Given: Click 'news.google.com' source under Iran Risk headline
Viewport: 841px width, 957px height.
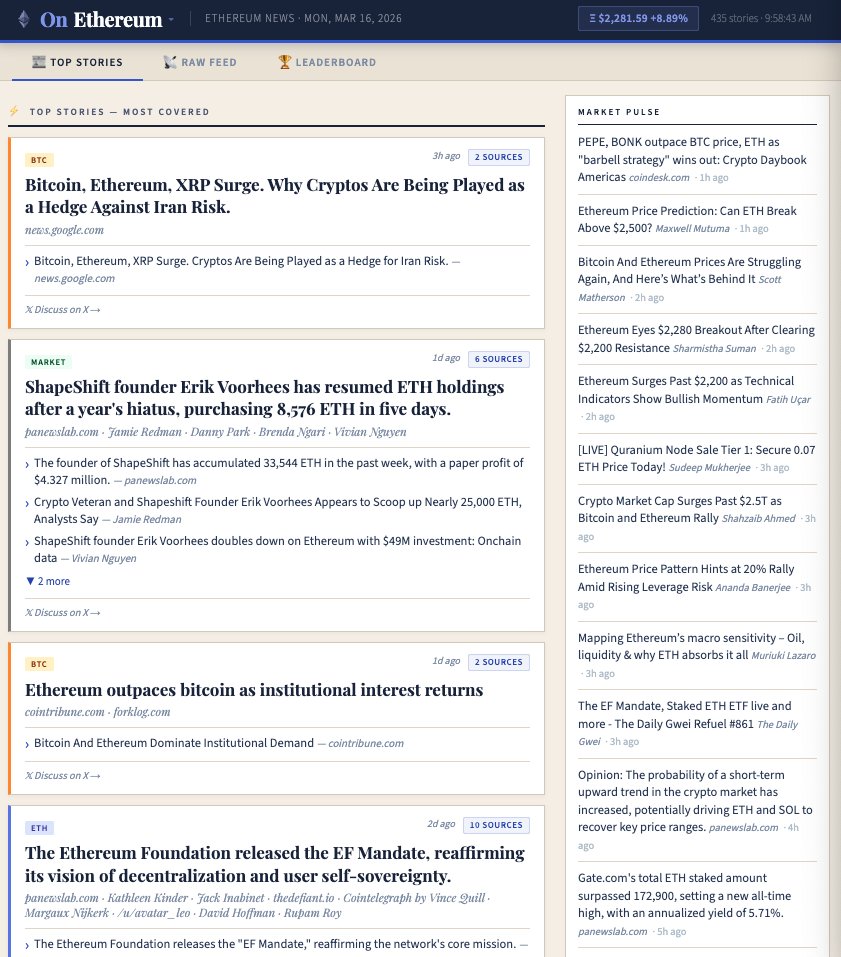Looking at the screenshot, I should point(64,230).
